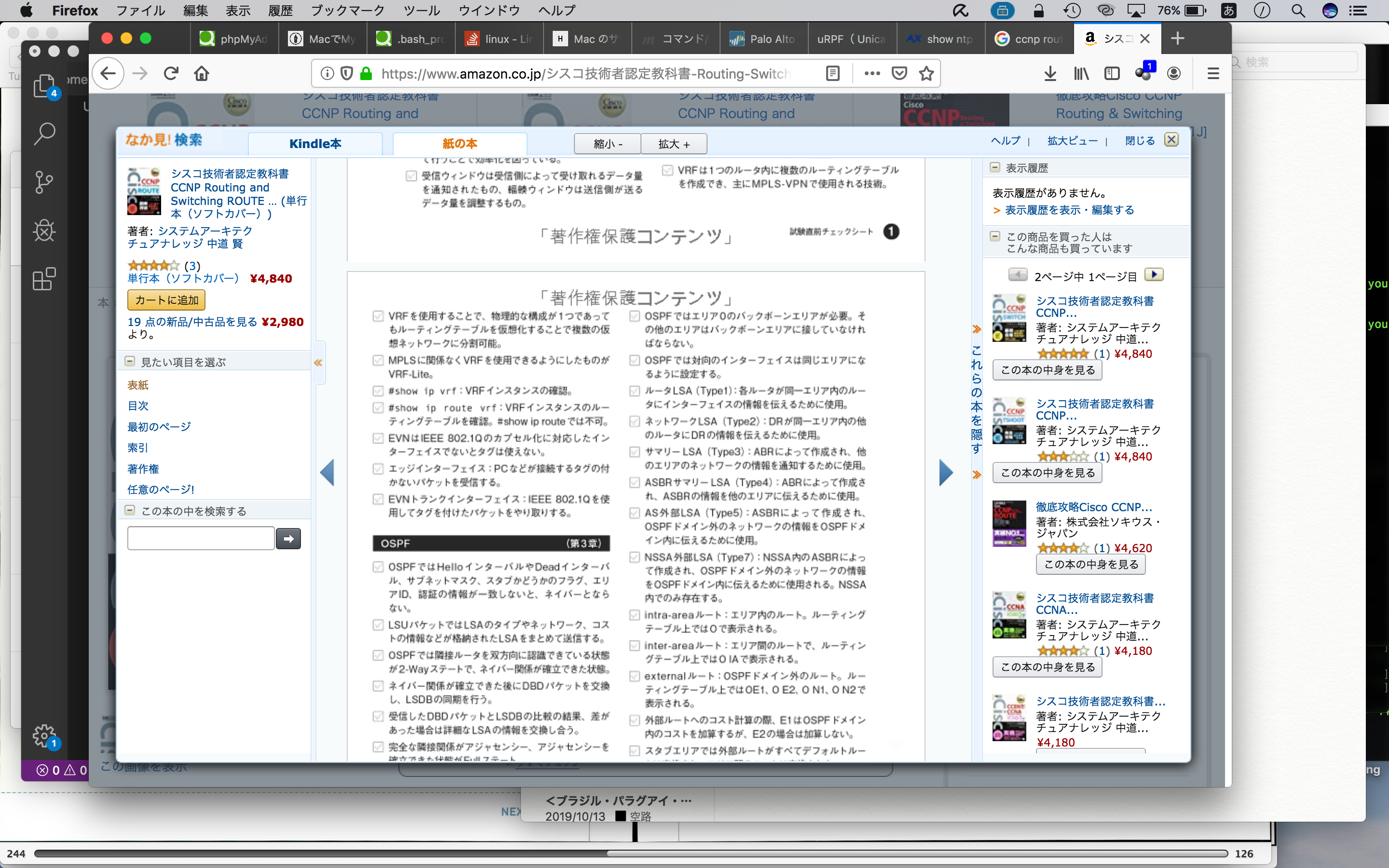This screenshot has width=1389, height=868.
Task: Open the ツール menu in menu bar
Action: pos(422,10)
